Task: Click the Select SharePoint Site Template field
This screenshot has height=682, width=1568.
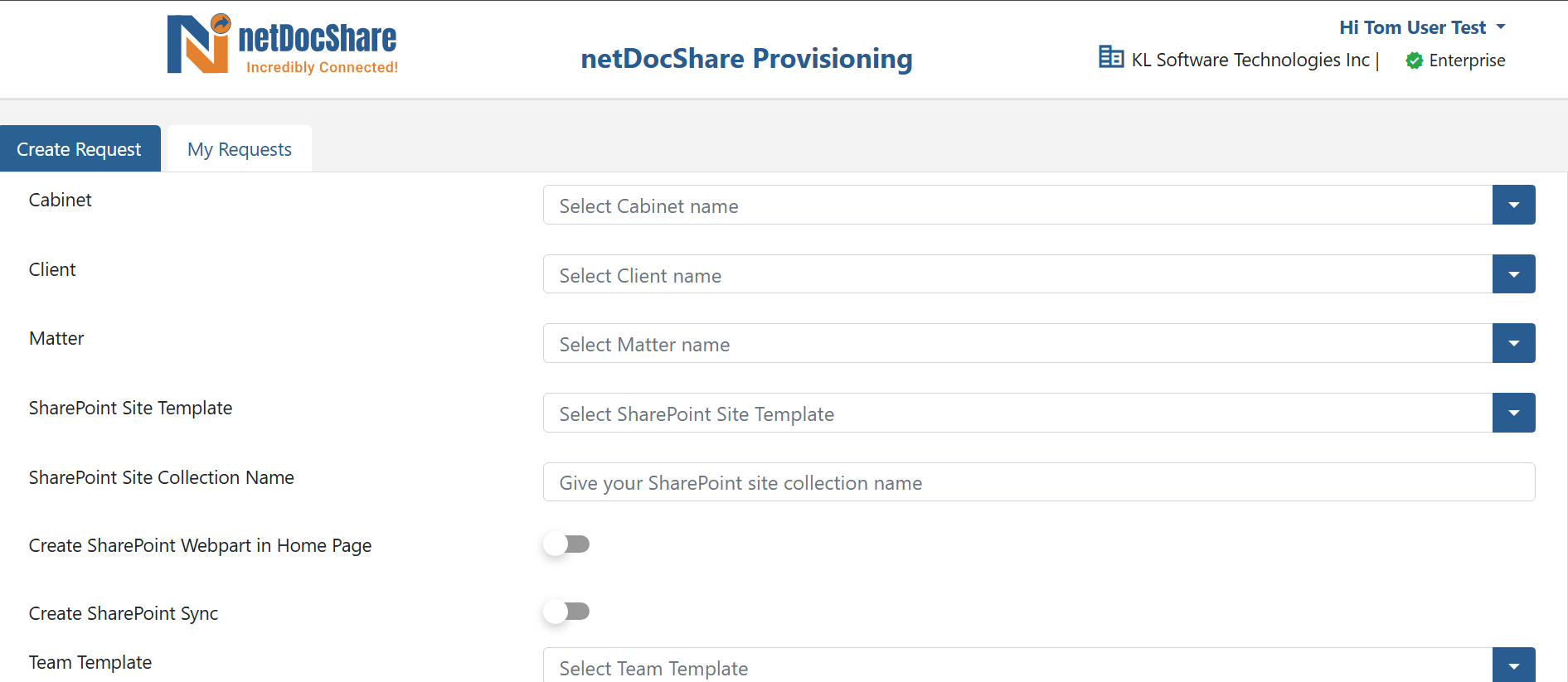Action: (1017, 413)
